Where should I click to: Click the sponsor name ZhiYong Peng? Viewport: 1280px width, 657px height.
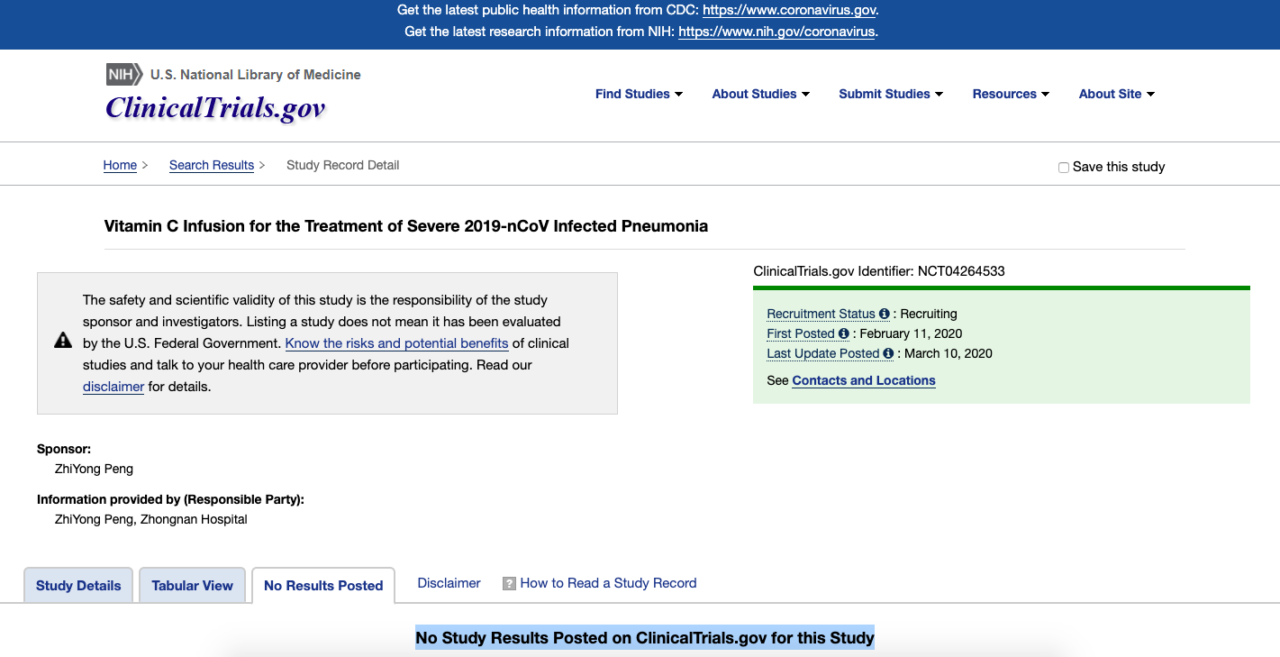[x=94, y=469]
